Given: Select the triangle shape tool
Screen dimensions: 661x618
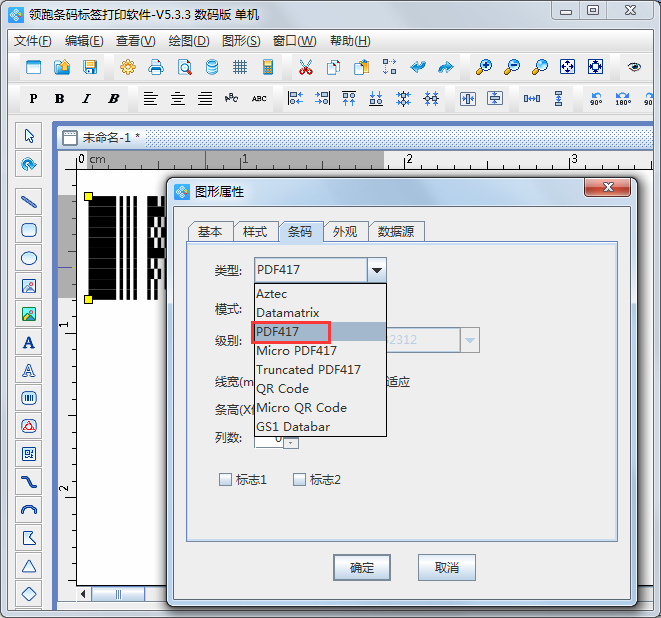Looking at the screenshot, I should 29,566.
